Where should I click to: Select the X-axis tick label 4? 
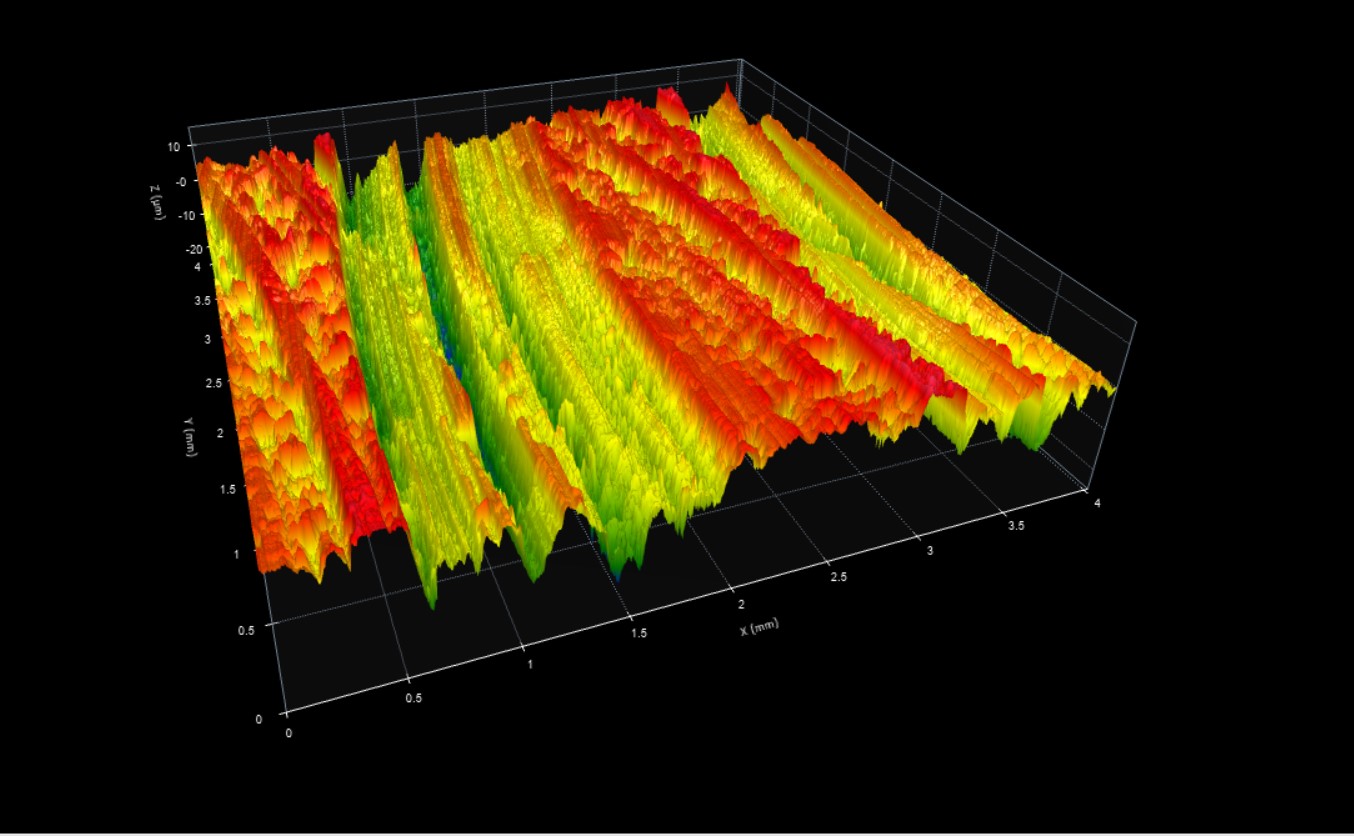click(x=1098, y=503)
